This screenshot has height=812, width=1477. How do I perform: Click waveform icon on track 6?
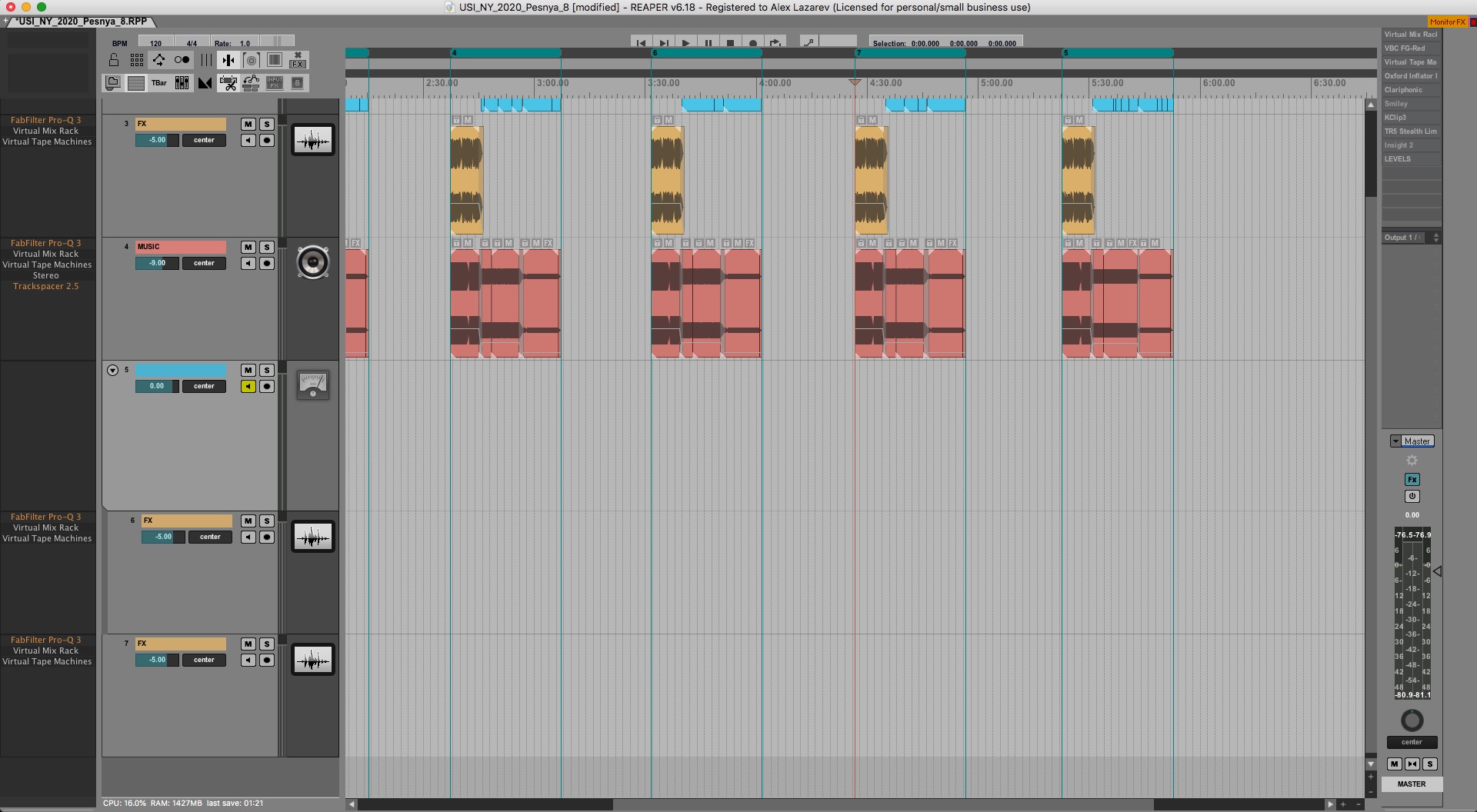tap(313, 537)
